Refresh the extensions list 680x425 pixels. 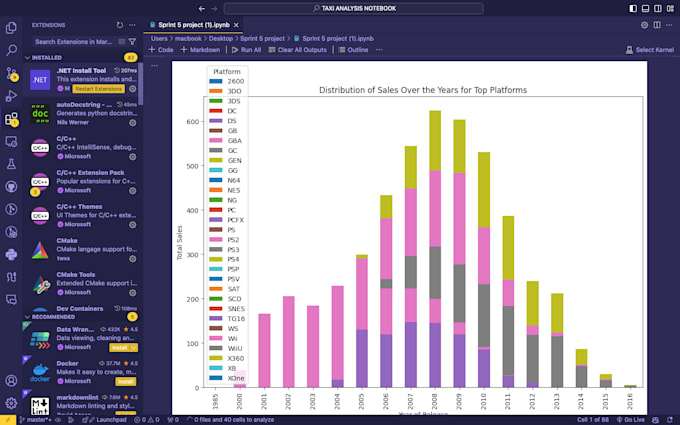[x=119, y=24]
